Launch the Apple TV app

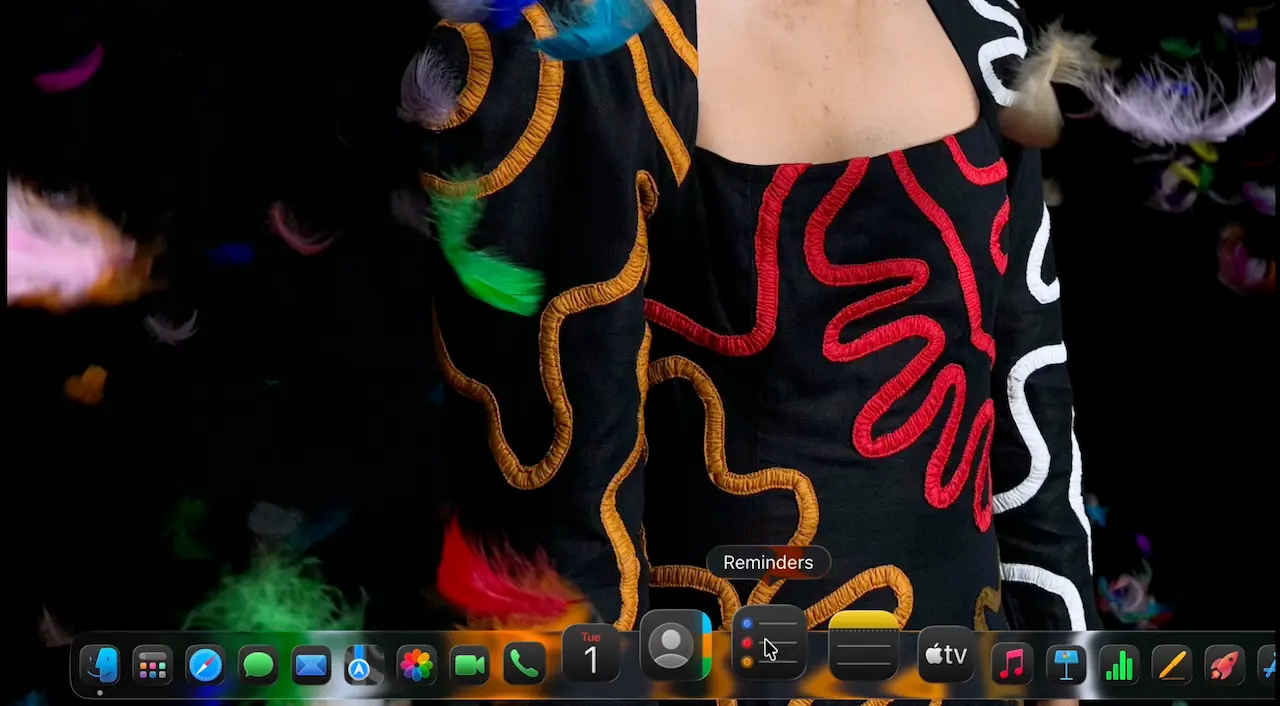pyautogui.click(x=944, y=655)
